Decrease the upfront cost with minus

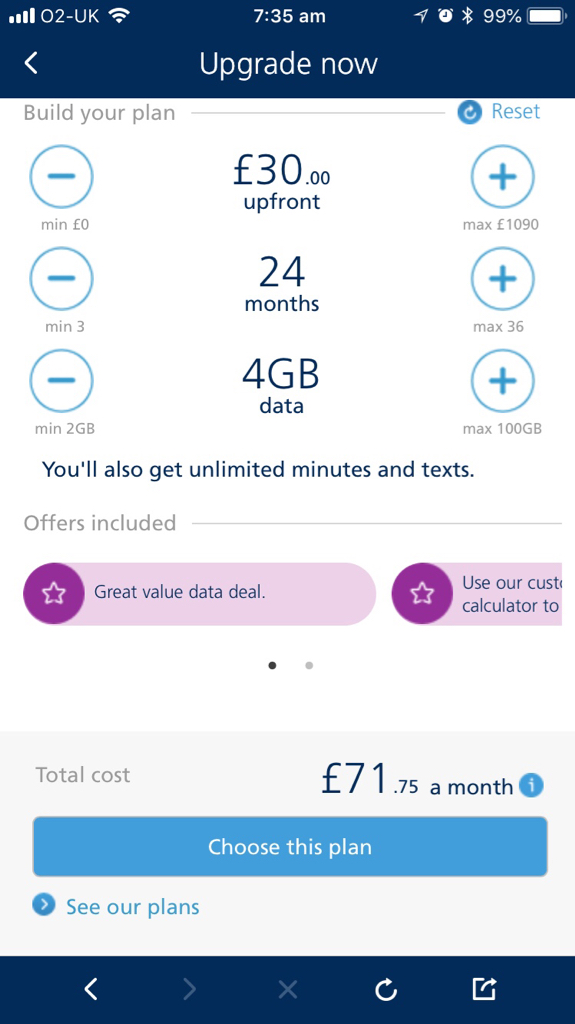point(61,176)
